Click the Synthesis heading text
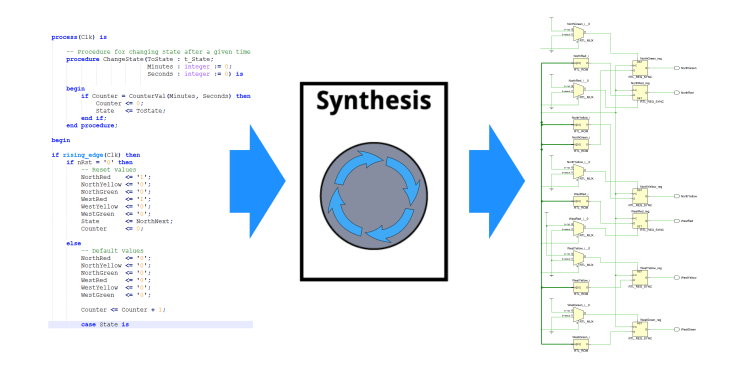Viewport: 748px width, 370px height. (x=374, y=101)
